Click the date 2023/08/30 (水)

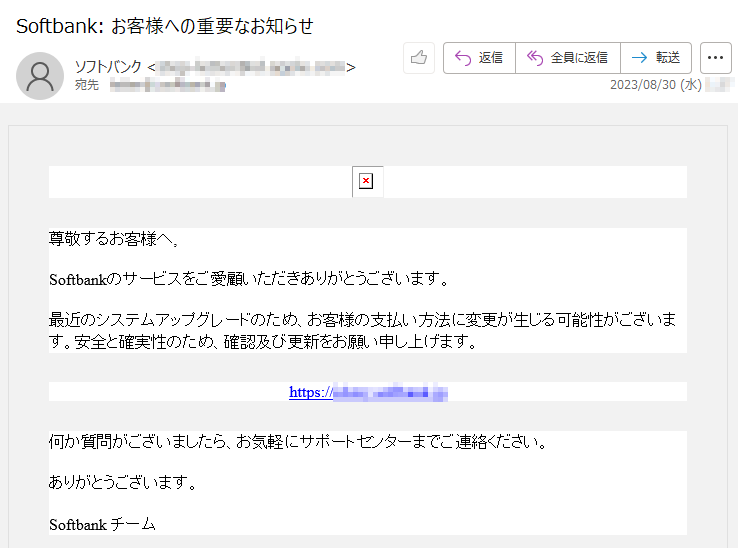click(x=656, y=85)
